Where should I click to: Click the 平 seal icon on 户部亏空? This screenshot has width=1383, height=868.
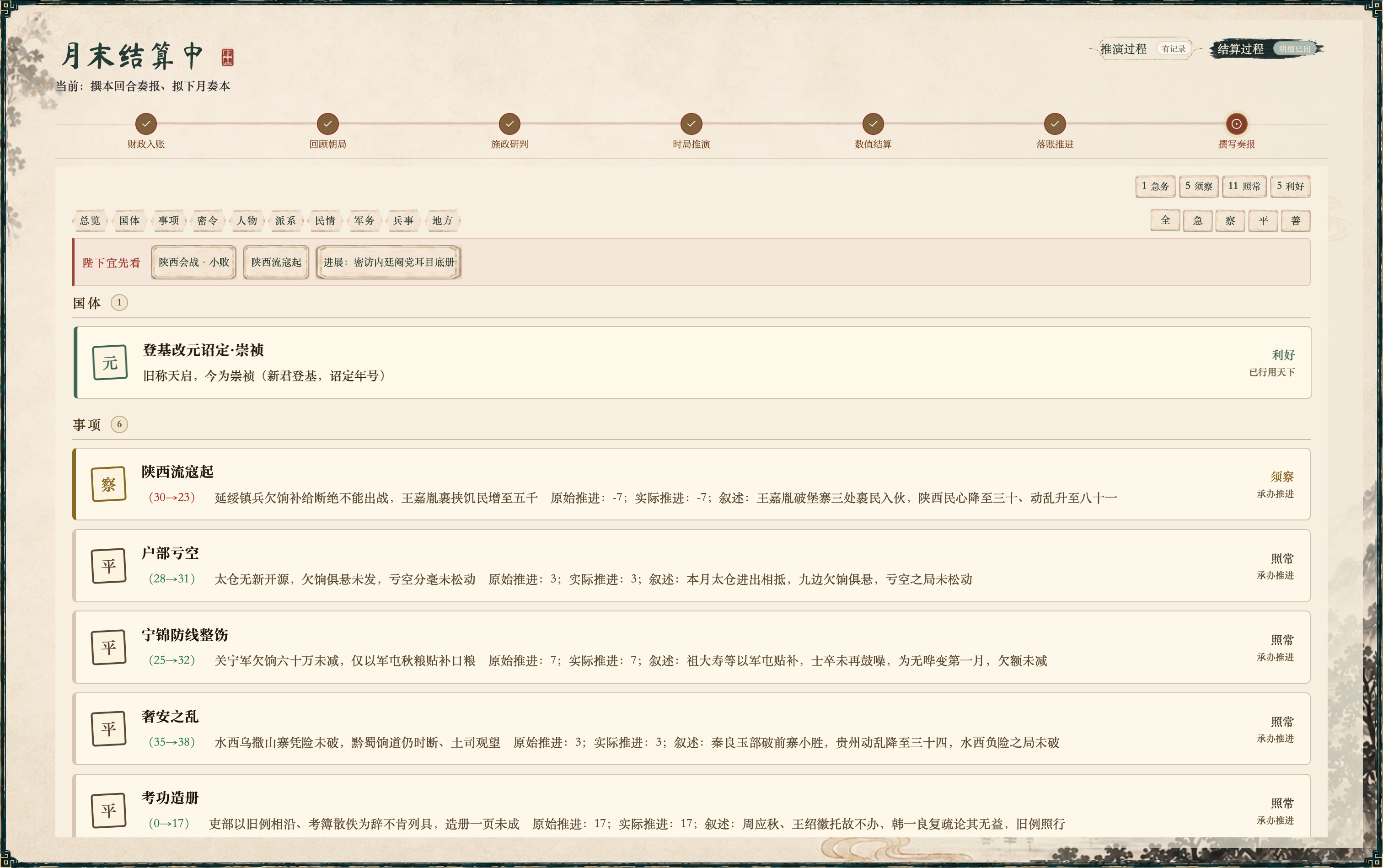click(108, 565)
